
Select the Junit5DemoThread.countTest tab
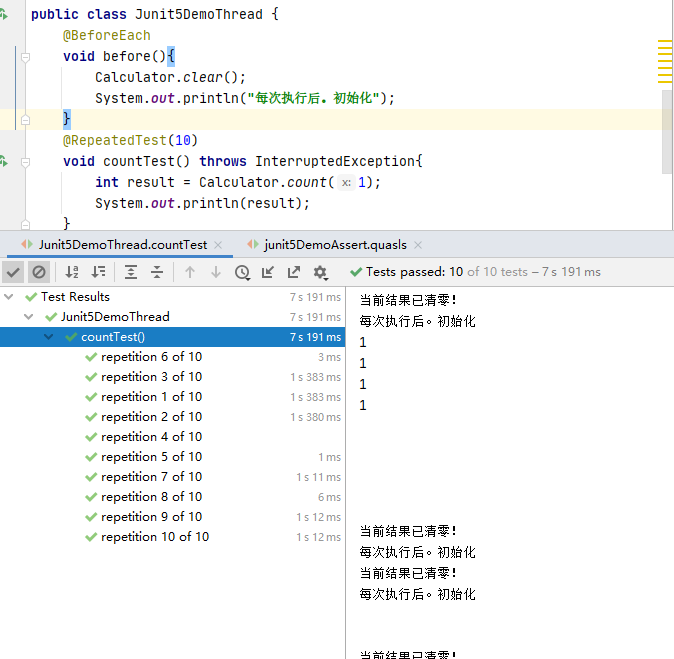coord(122,245)
